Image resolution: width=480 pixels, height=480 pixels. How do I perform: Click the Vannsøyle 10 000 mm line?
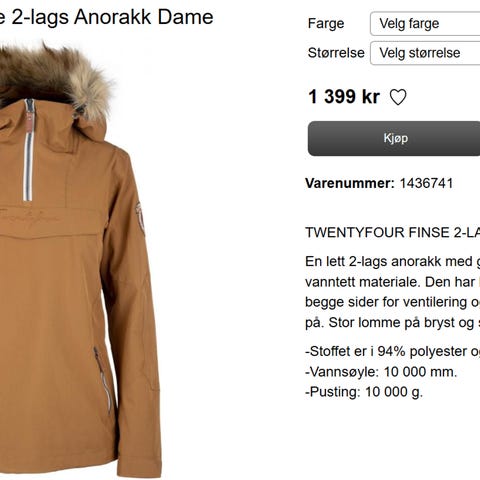click(381, 372)
